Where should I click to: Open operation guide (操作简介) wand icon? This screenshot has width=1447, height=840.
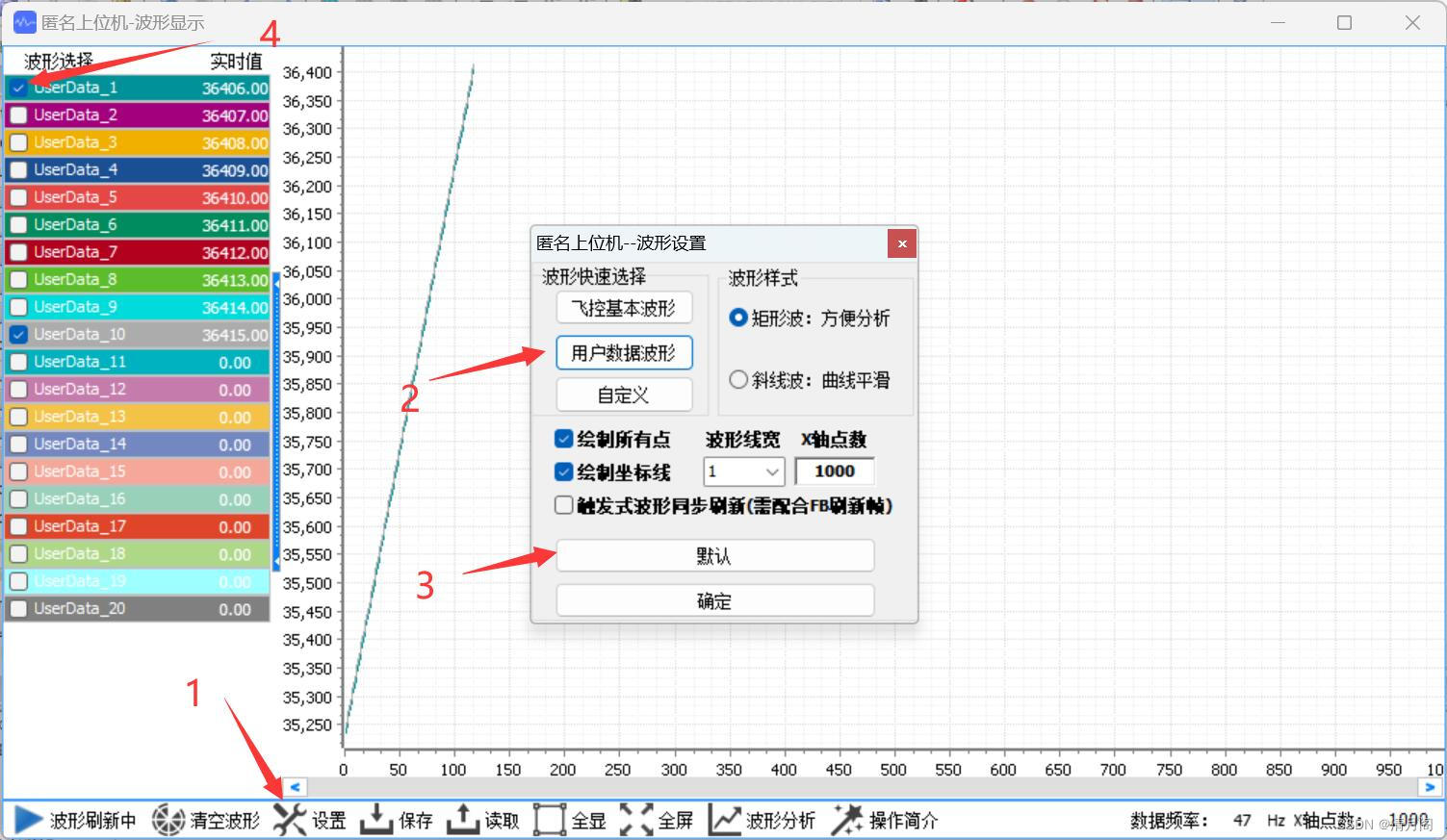coord(847,820)
